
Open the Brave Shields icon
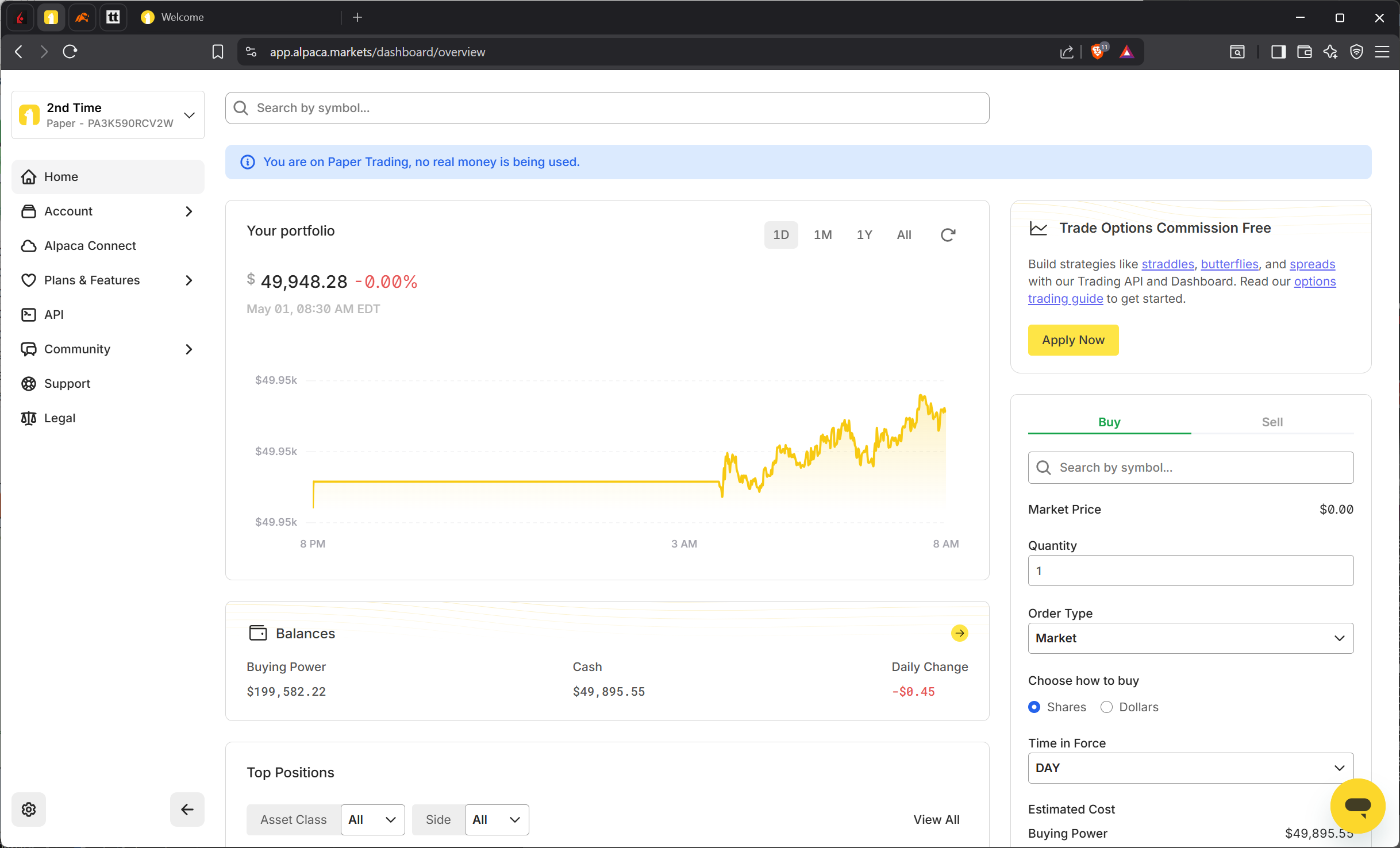(x=1098, y=52)
